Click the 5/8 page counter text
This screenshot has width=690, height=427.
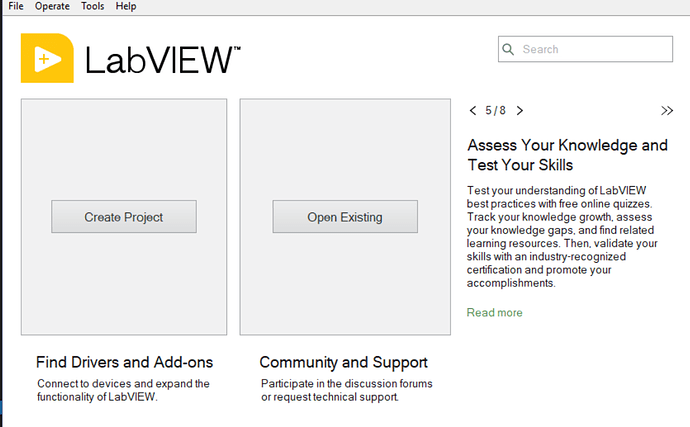pyautogui.click(x=495, y=110)
